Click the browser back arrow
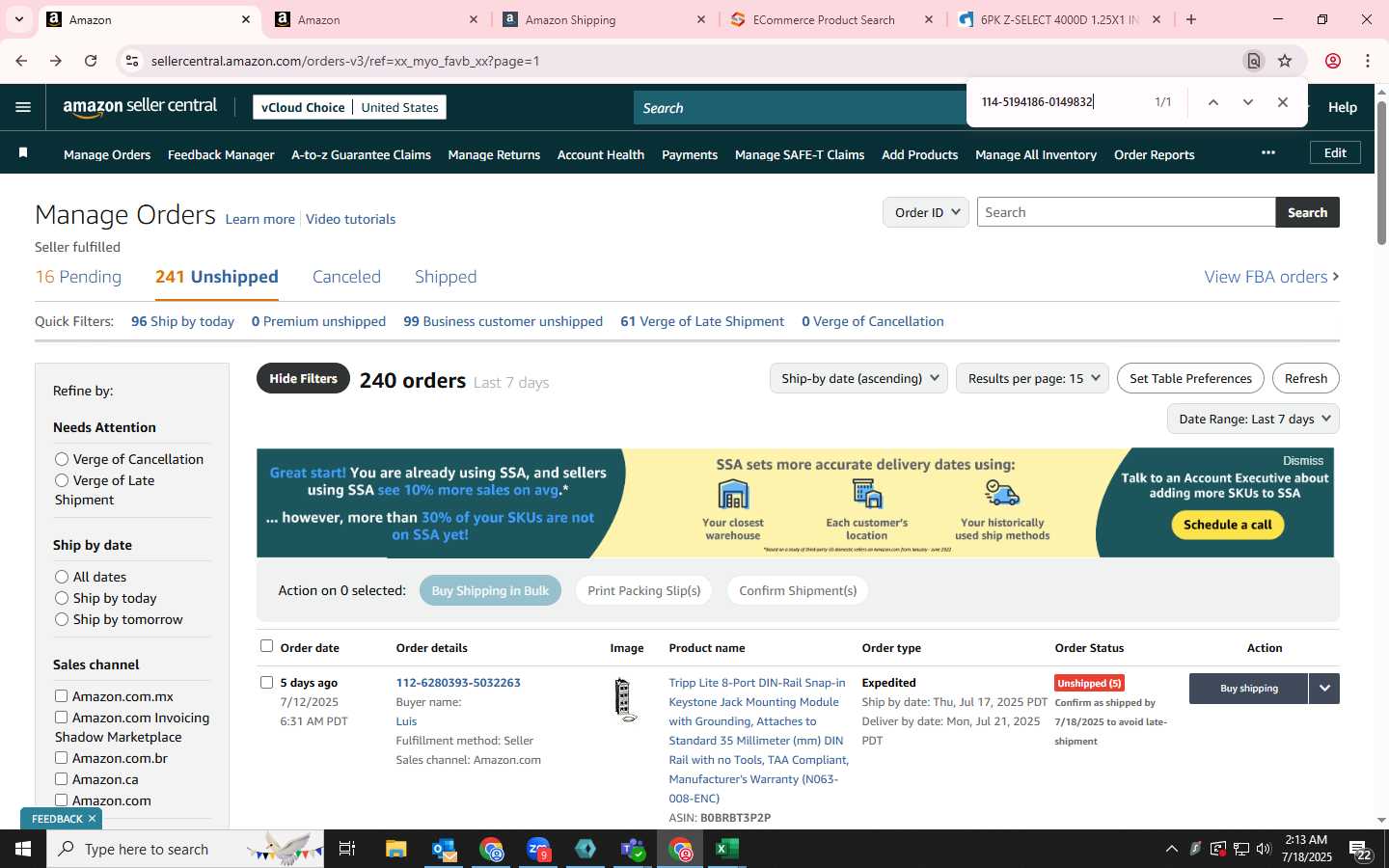Viewport: 1389px width, 868px height. click(x=21, y=61)
